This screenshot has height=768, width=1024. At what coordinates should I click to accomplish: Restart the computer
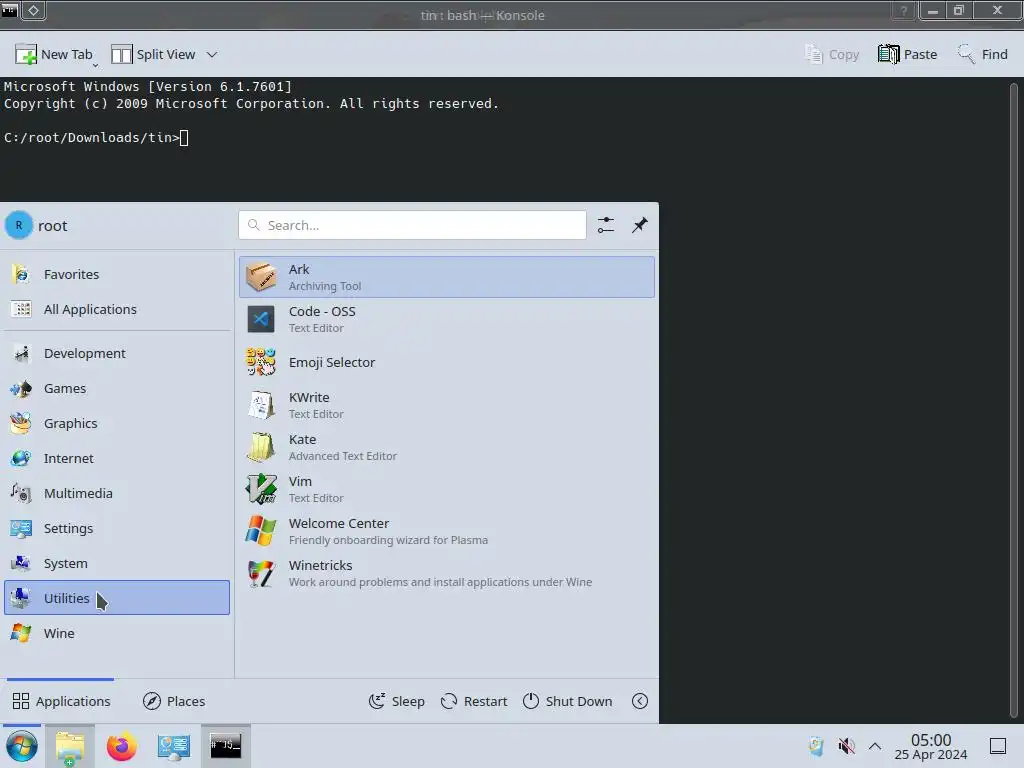pos(474,701)
